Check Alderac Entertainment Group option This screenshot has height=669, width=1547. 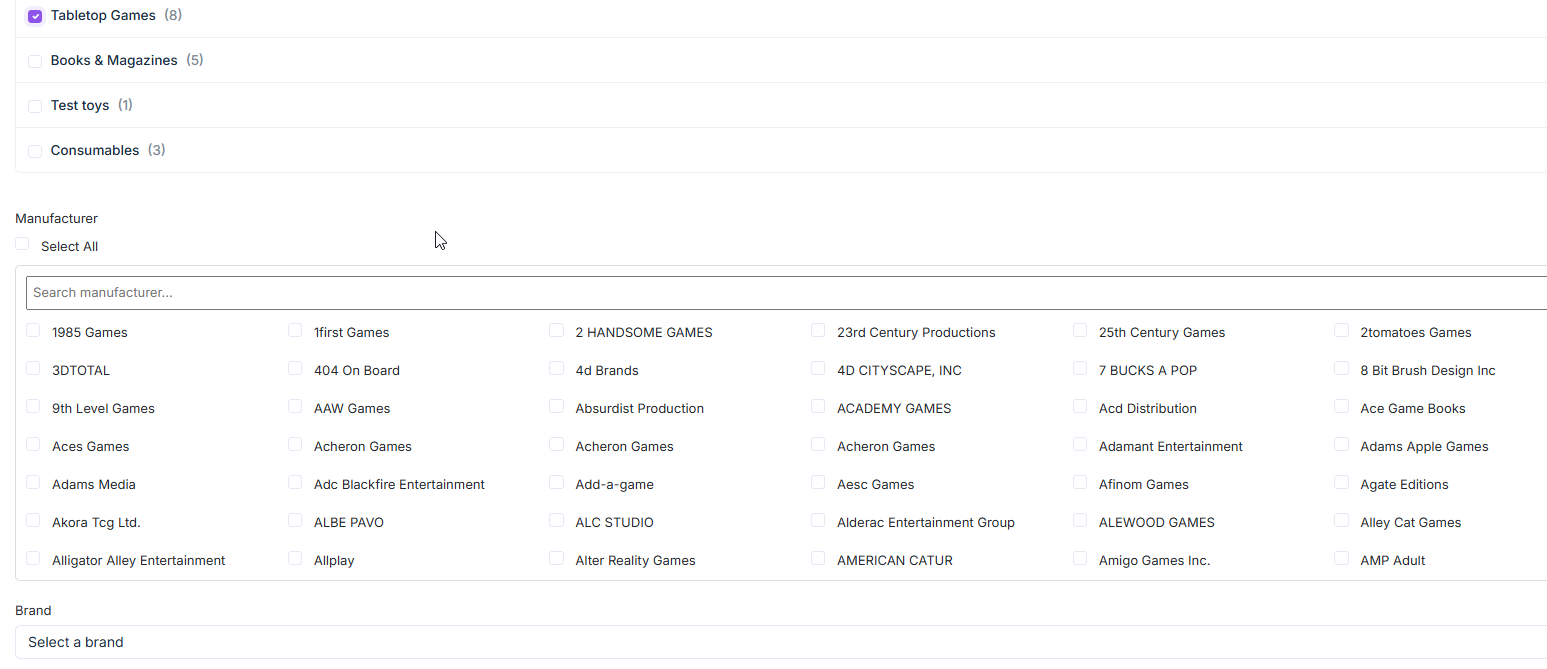[x=818, y=521]
